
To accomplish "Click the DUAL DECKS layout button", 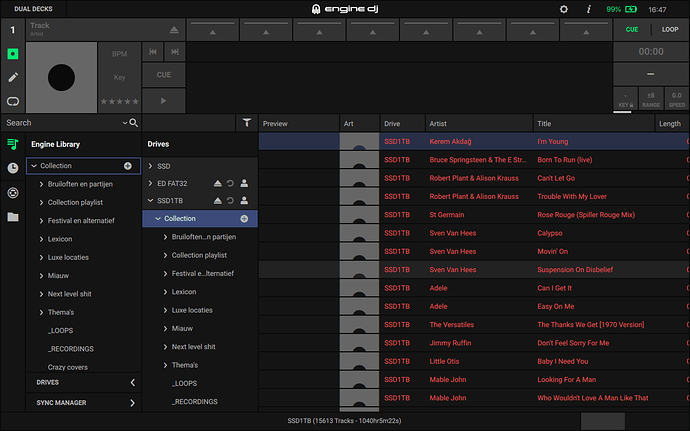I will coord(33,9).
